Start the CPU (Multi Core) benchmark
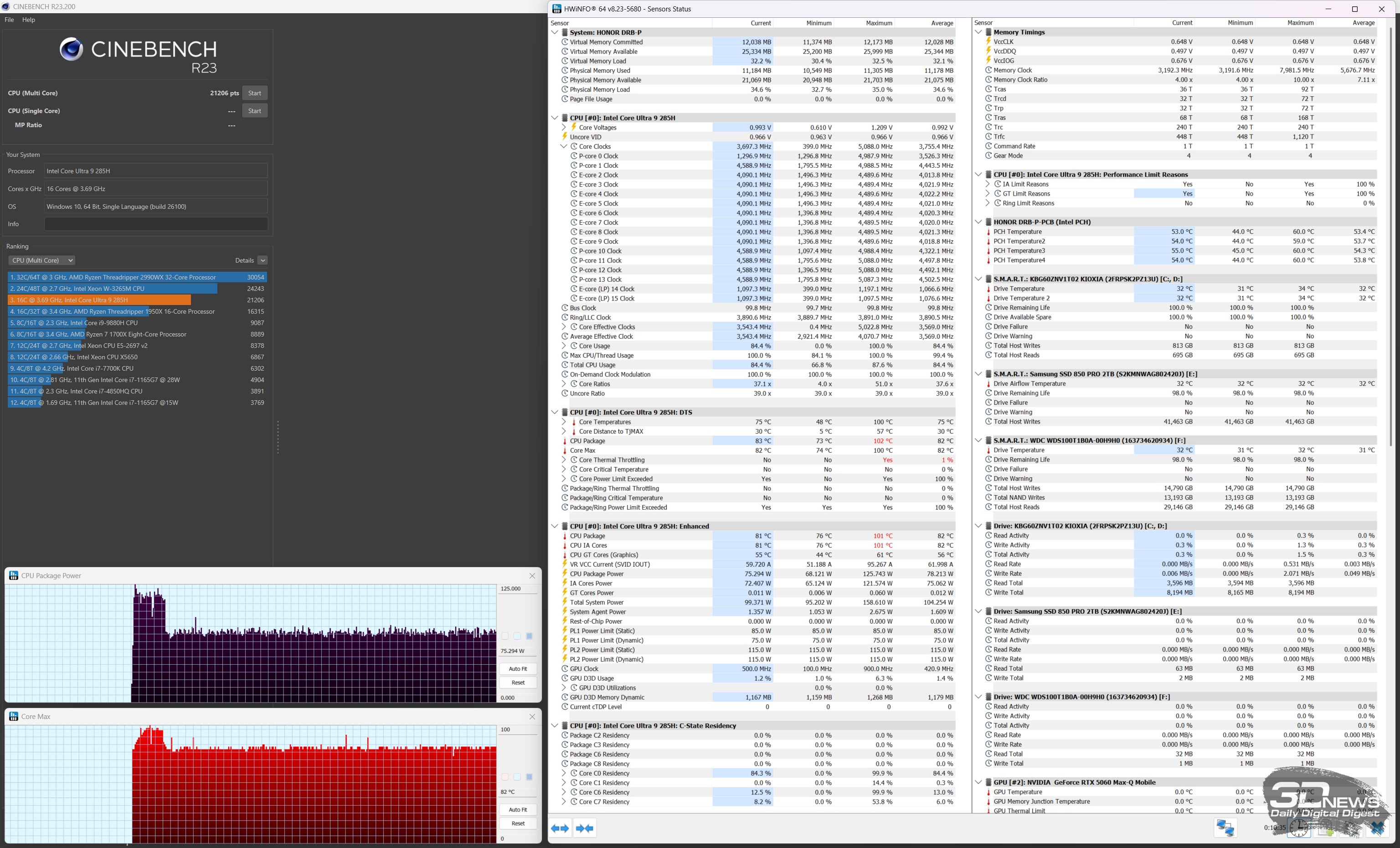This screenshot has width=1400, height=848. [255, 93]
